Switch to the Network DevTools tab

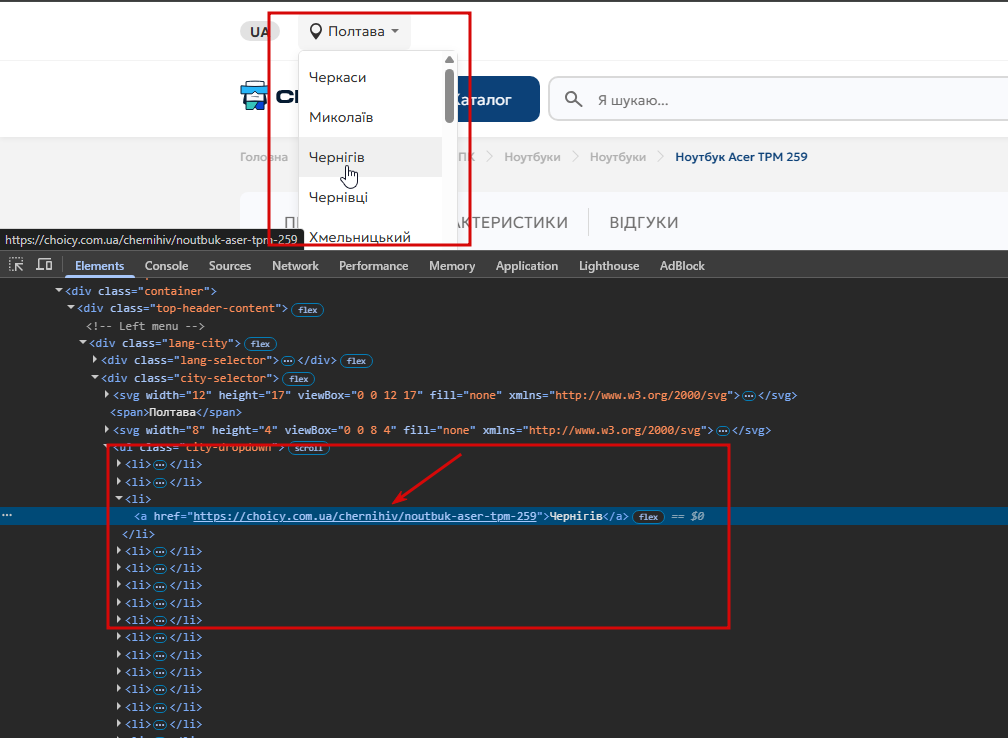pos(295,266)
